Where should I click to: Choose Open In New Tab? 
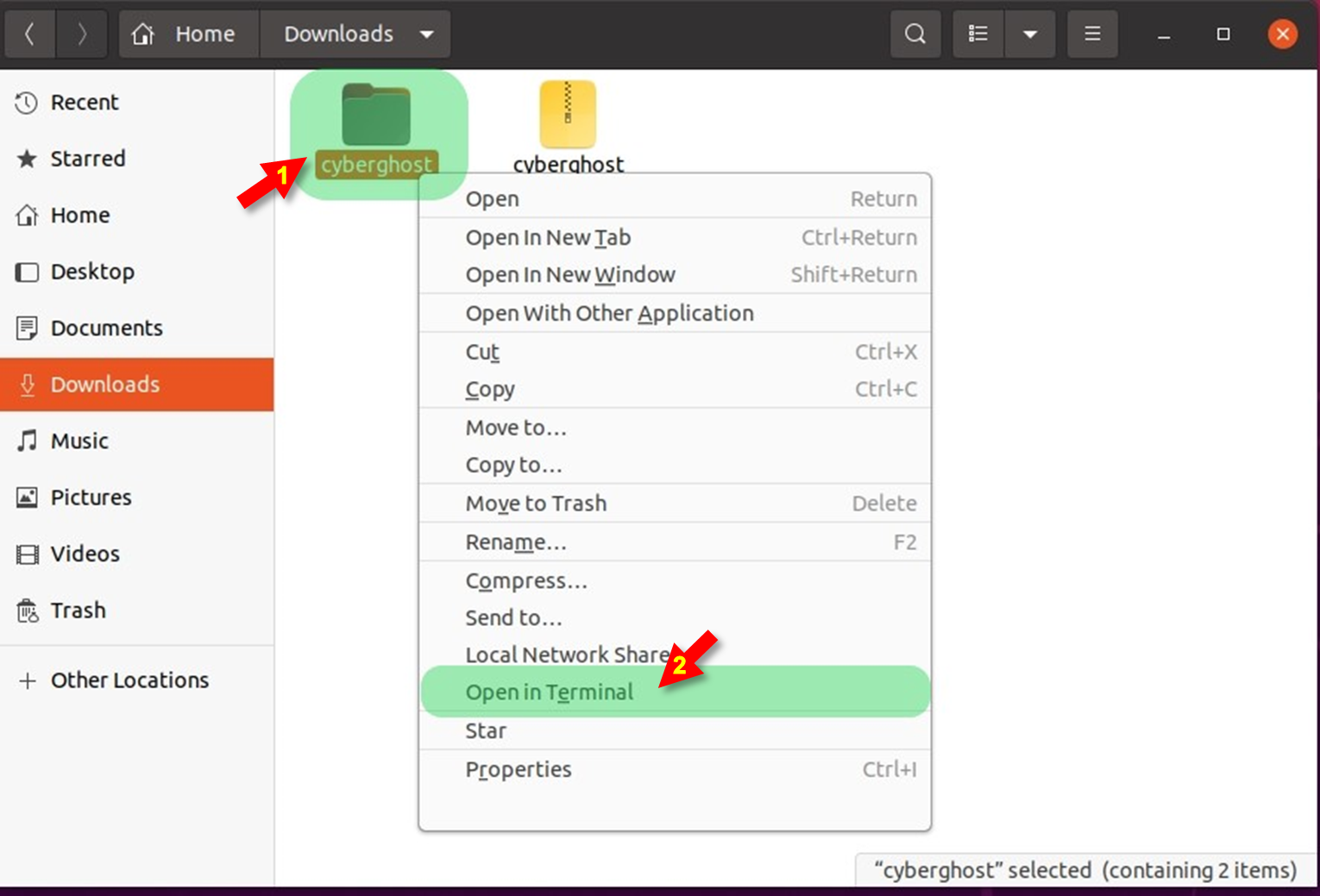tap(675, 237)
